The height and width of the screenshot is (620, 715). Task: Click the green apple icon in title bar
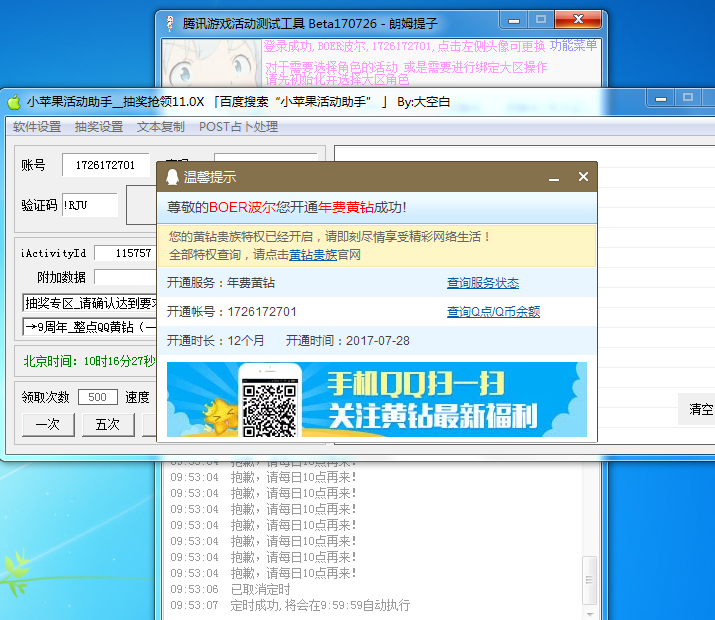(14, 102)
